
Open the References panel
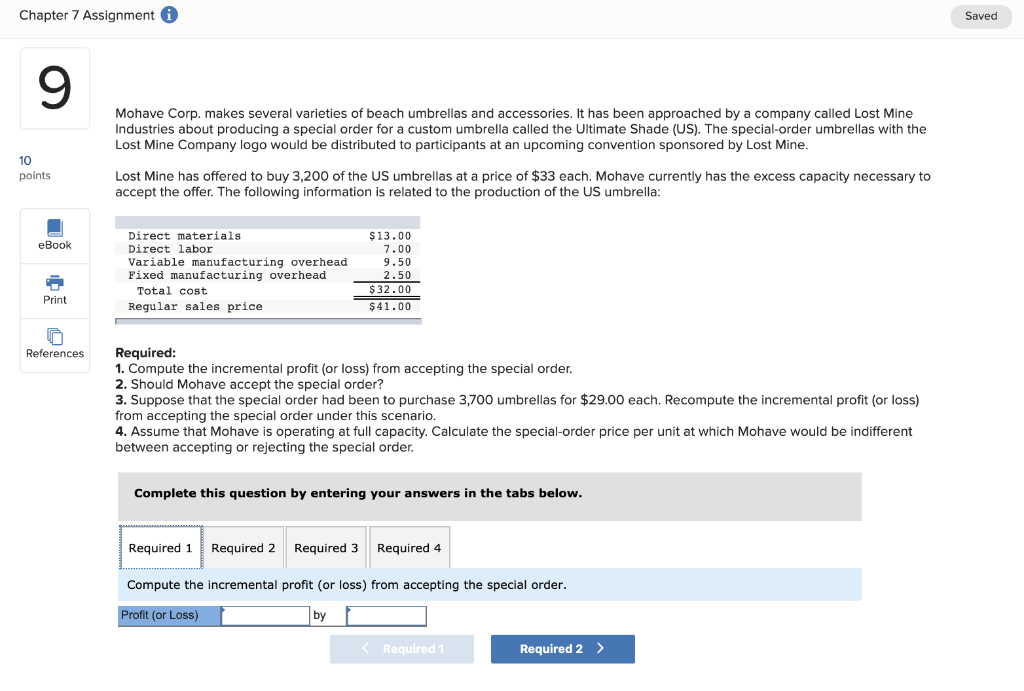click(55, 344)
